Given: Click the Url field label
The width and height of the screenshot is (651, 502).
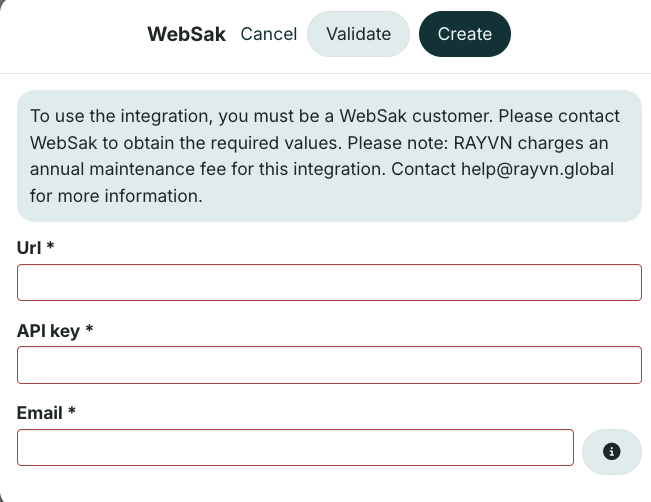Looking at the screenshot, I should [x=29, y=248].
